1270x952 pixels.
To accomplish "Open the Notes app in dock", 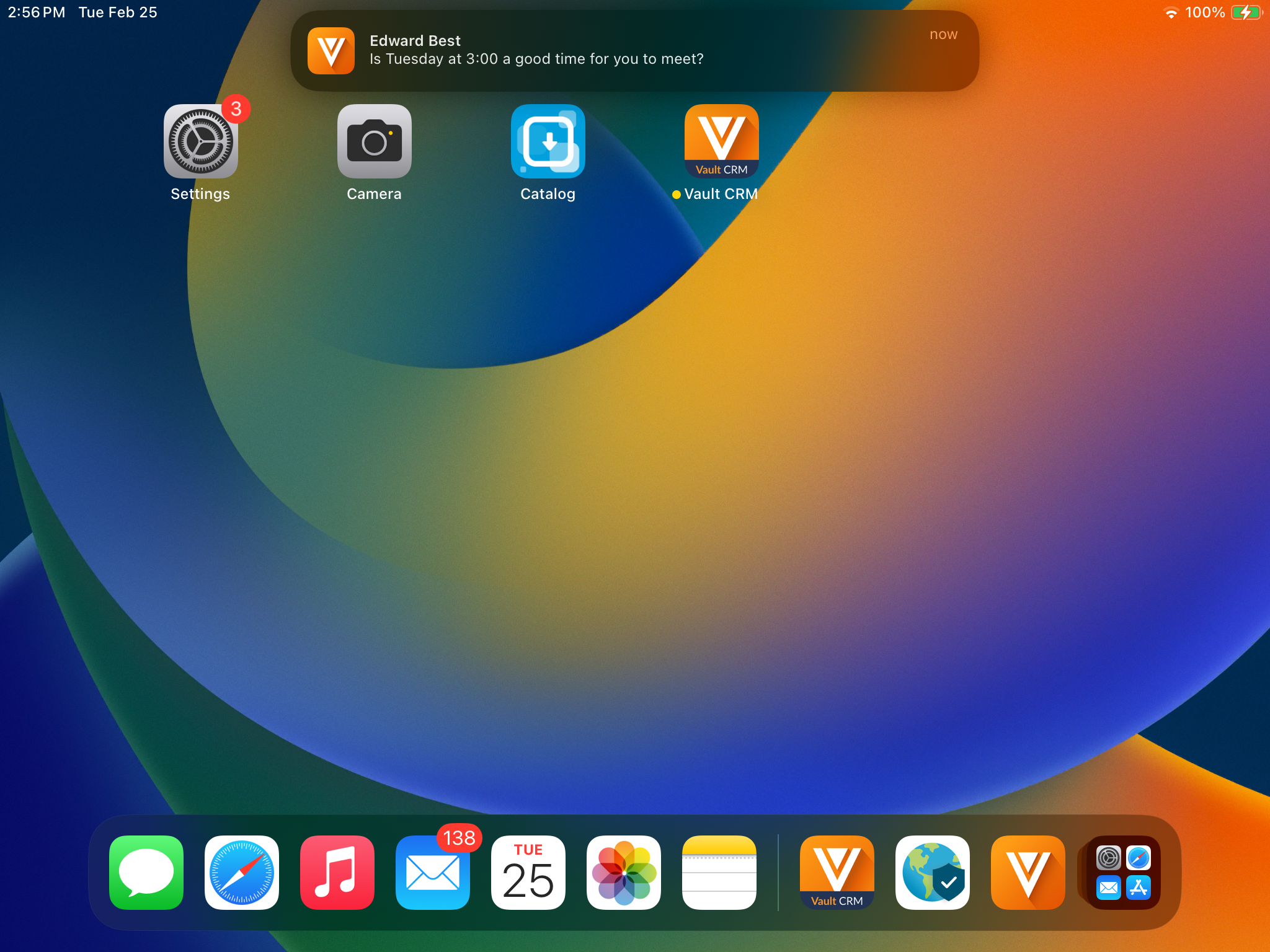I will (x=719, y=872).
